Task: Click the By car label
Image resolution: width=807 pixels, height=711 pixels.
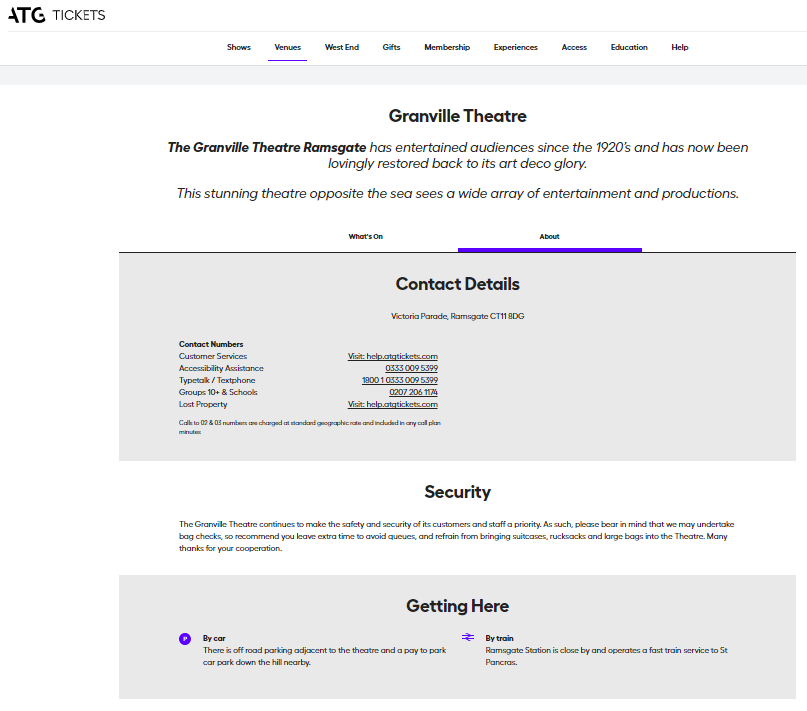Action: point(214,638)
